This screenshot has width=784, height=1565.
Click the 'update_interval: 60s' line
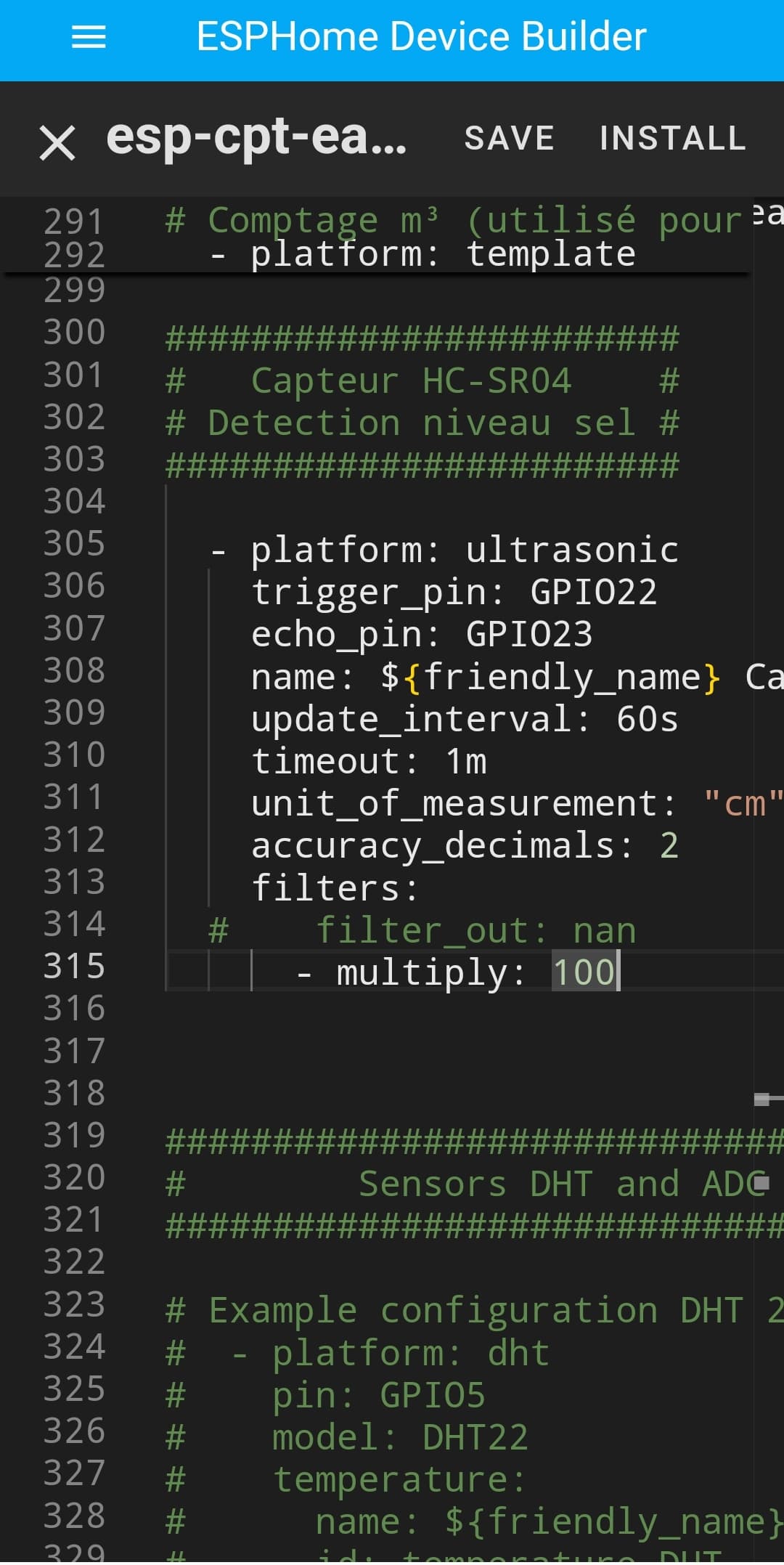pyautogui.click(x=465, y=719)
